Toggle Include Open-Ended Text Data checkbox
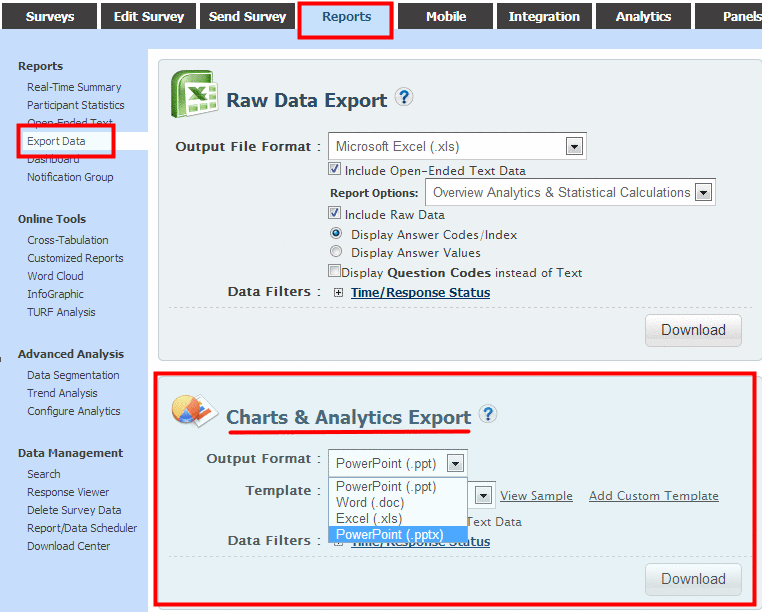762x612 pixels. click(335, 170)
